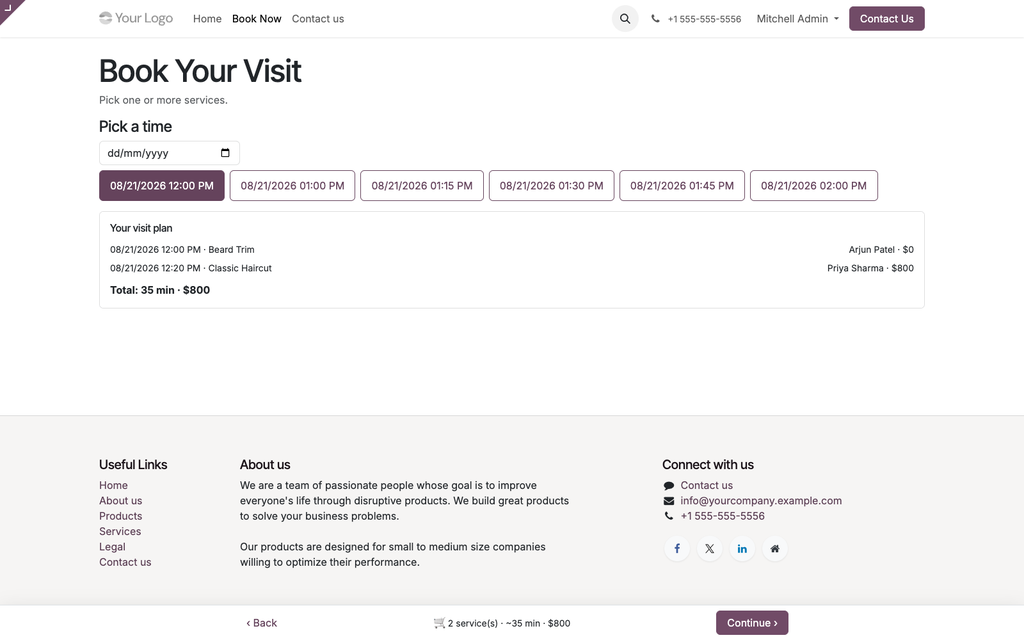Go Back to previous step
The width and height of the screenshot is (1024, 640).
click(x=262, y=623)
